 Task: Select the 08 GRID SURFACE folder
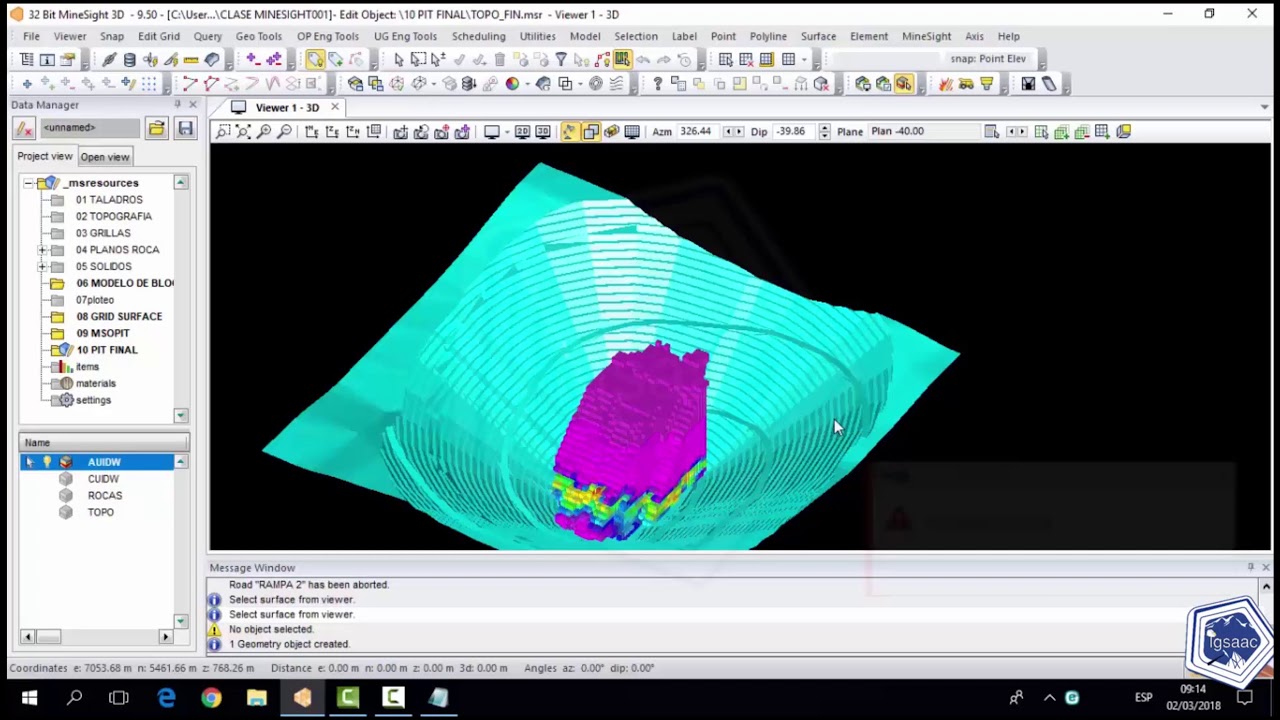(x=119, y=317)
